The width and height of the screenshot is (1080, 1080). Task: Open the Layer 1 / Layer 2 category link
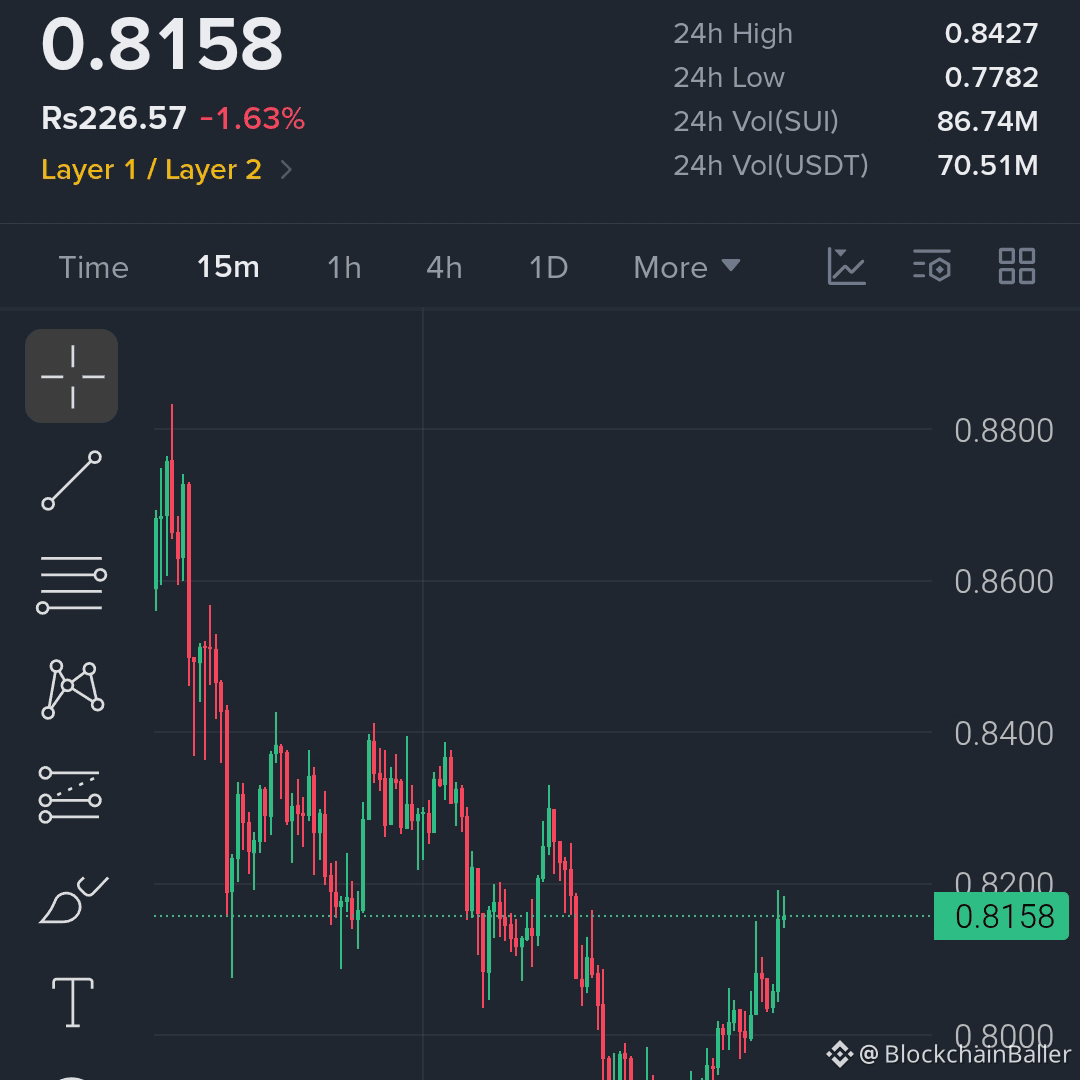click(x=152, y=169)
